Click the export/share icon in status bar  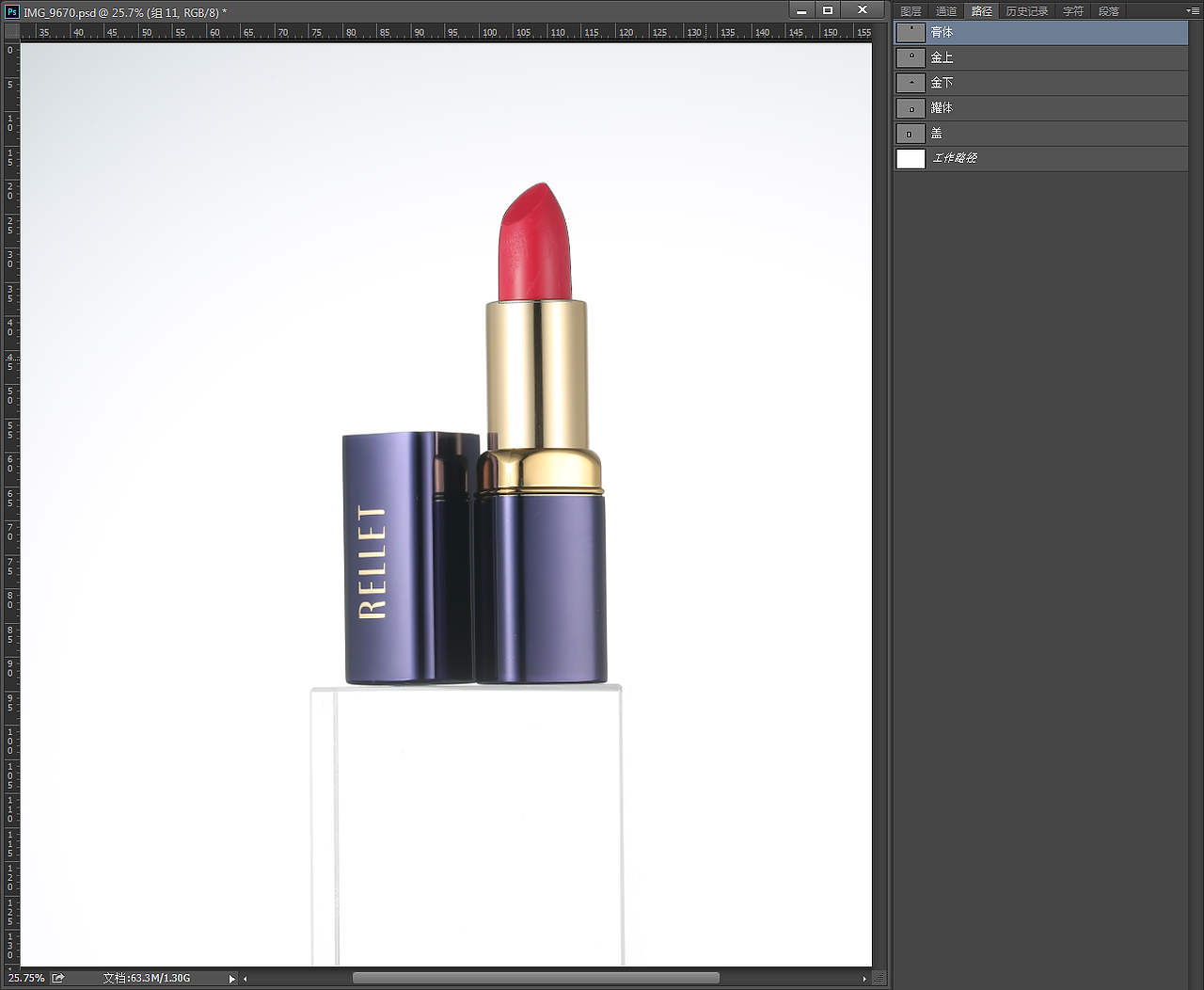tap(58, 979)
